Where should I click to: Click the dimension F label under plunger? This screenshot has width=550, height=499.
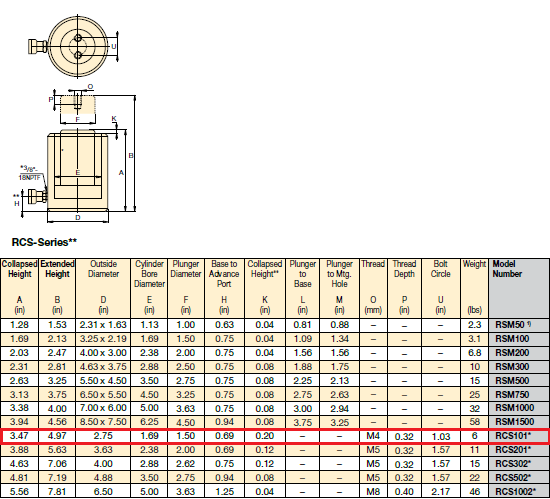(x=78, y=120)
